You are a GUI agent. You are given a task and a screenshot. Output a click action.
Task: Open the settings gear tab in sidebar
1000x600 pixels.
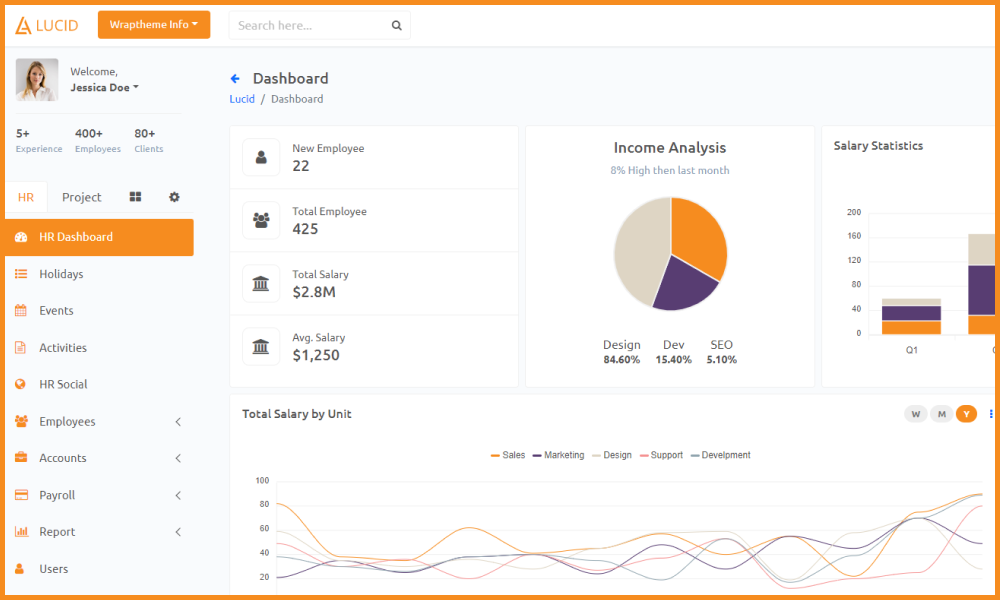click(x=174, y=197)
